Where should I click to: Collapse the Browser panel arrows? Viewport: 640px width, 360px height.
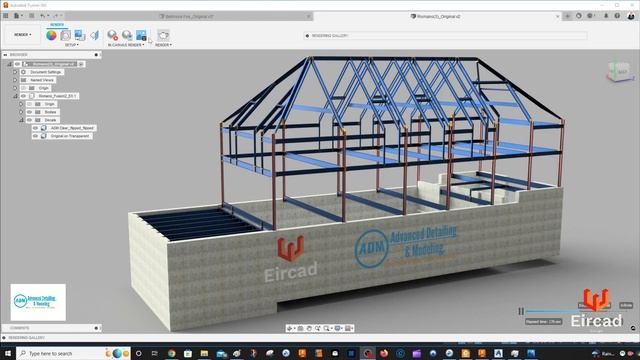pyautogui.click(x=5, y=54)
